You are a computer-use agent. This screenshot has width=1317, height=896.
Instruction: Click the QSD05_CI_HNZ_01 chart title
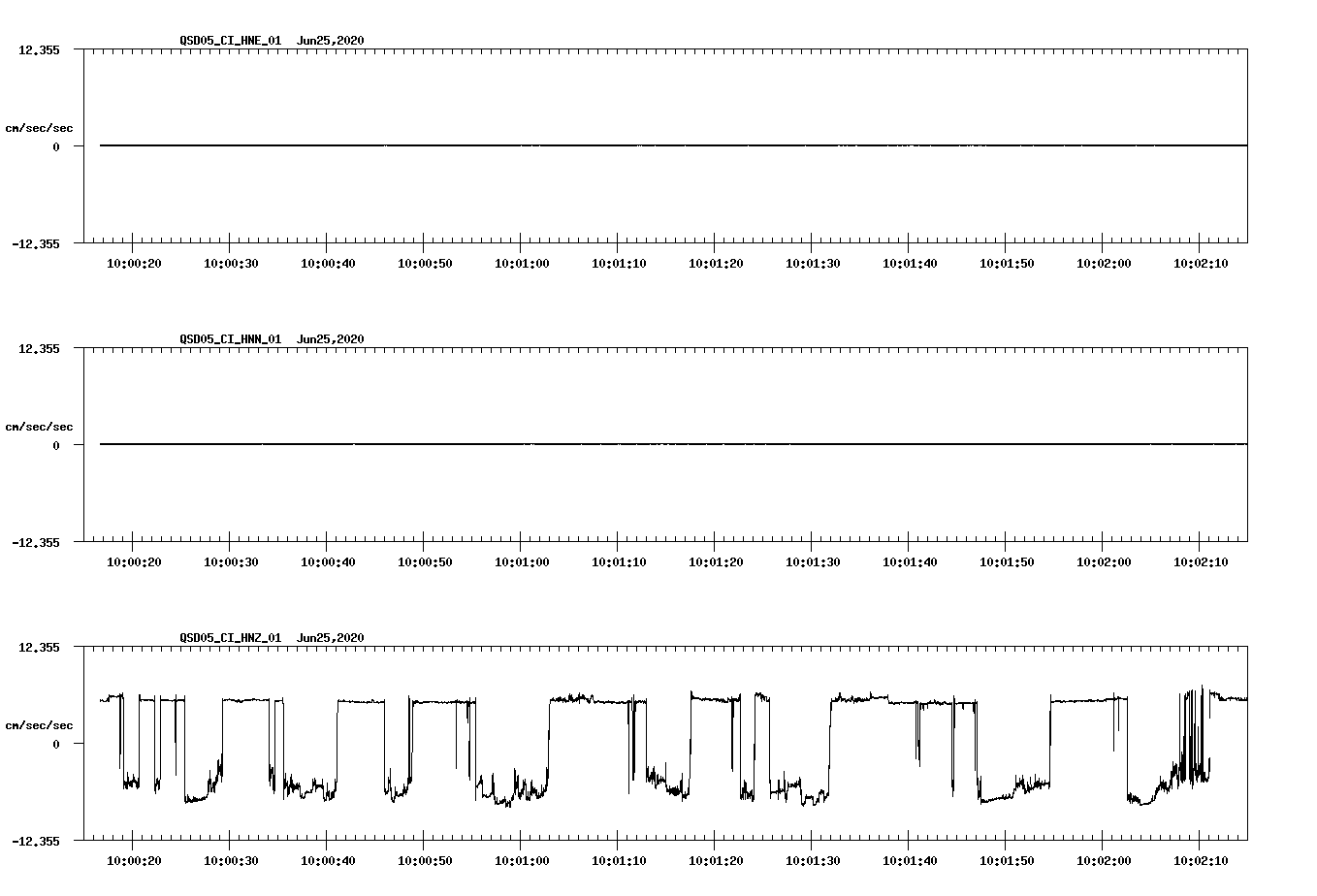coord(272,637)
